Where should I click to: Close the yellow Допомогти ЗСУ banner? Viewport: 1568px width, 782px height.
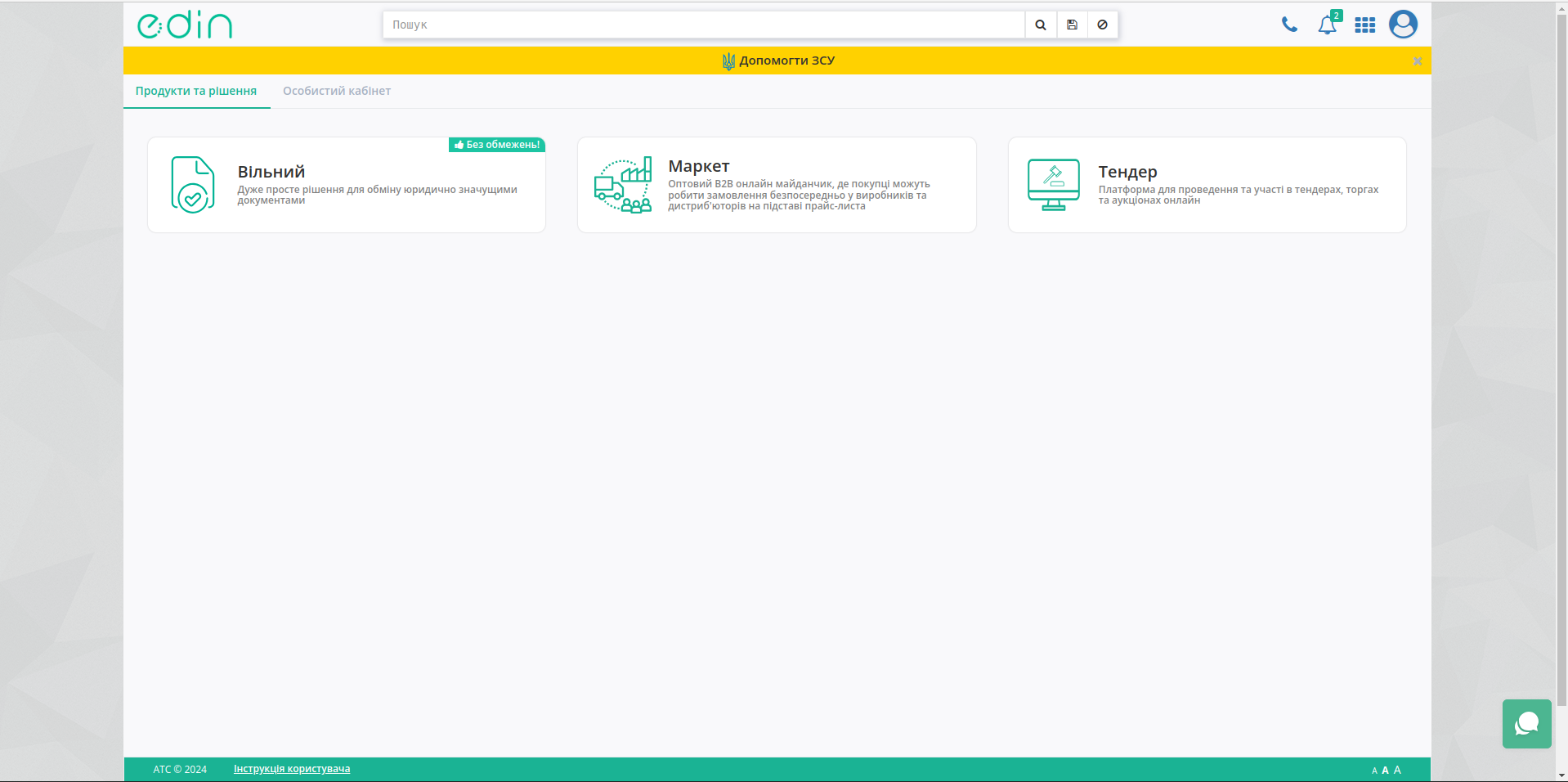[1418, 61]
